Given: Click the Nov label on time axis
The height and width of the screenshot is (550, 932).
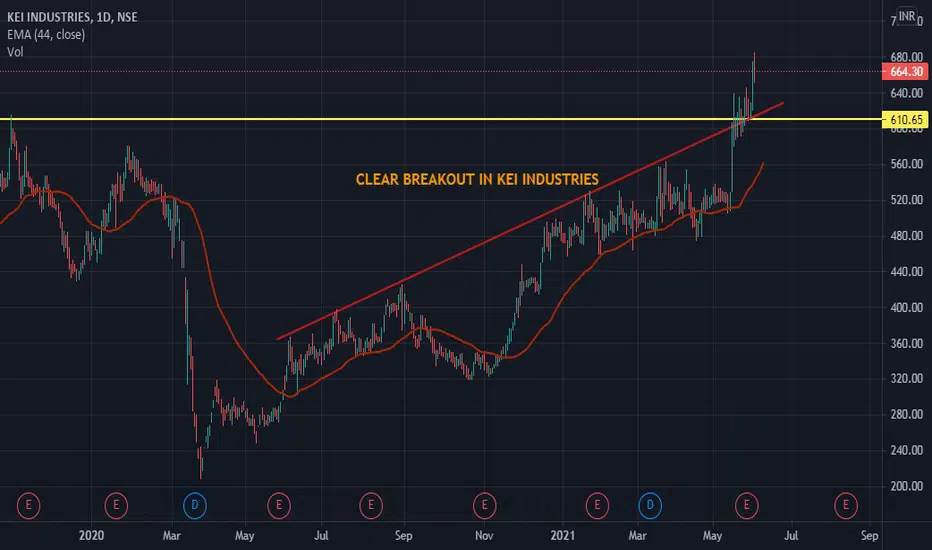Looking at the screenshot, I should [484, 535].
